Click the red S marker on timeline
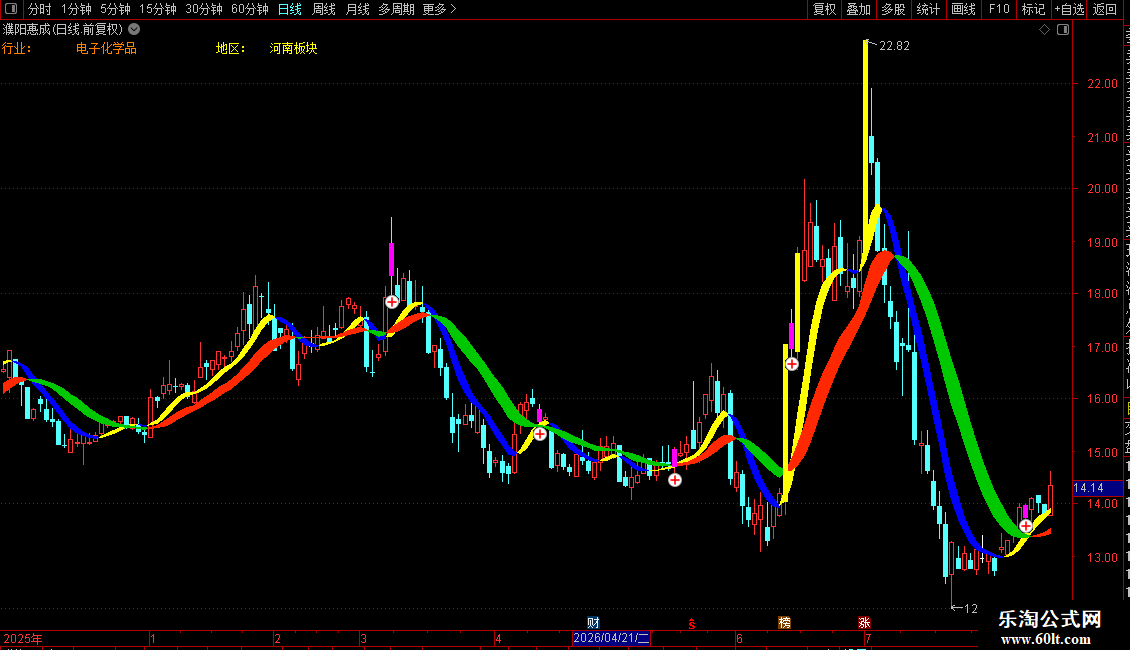The image size is (1130, 650). coord(692,624)
